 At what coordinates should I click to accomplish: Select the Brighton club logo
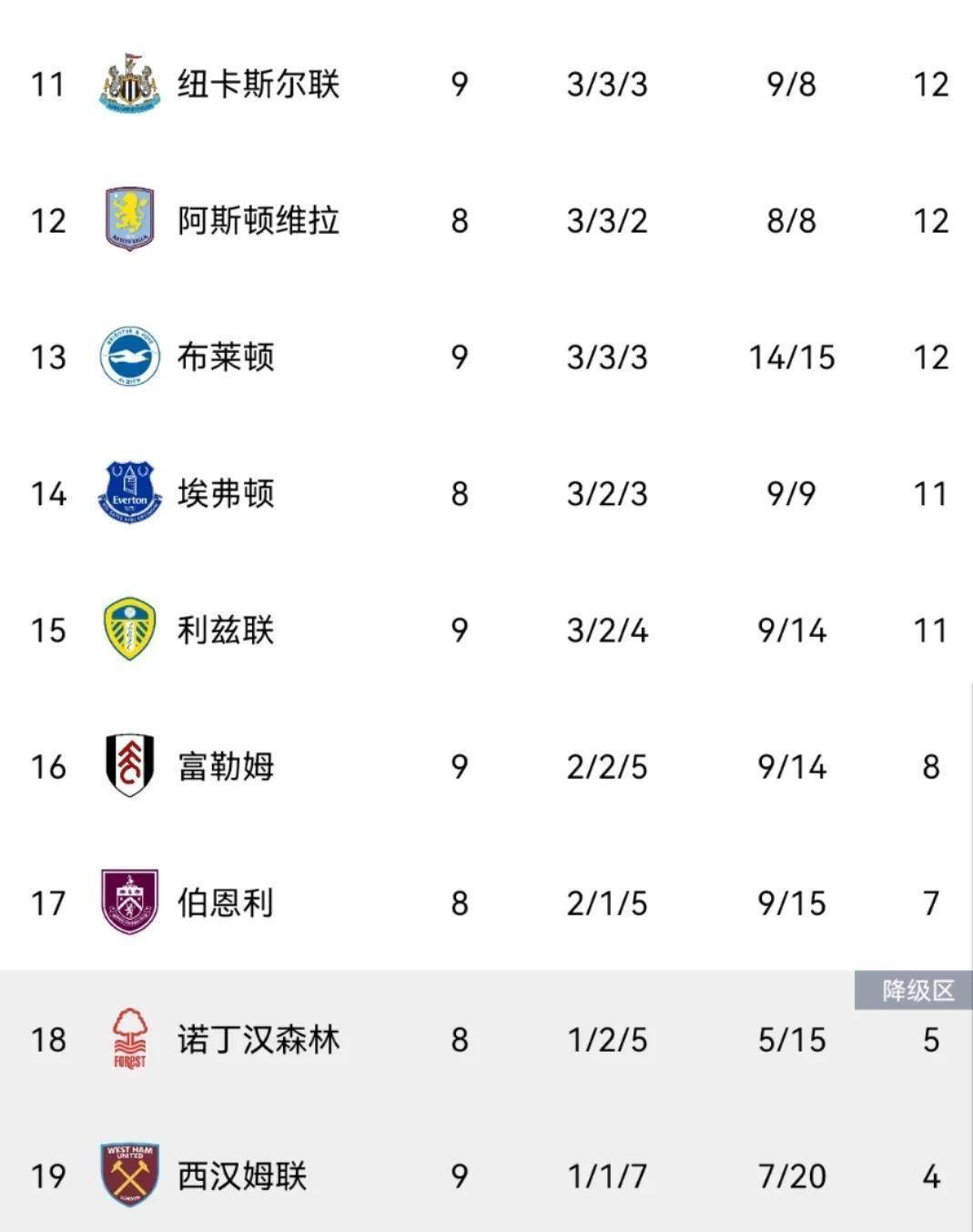129,356
